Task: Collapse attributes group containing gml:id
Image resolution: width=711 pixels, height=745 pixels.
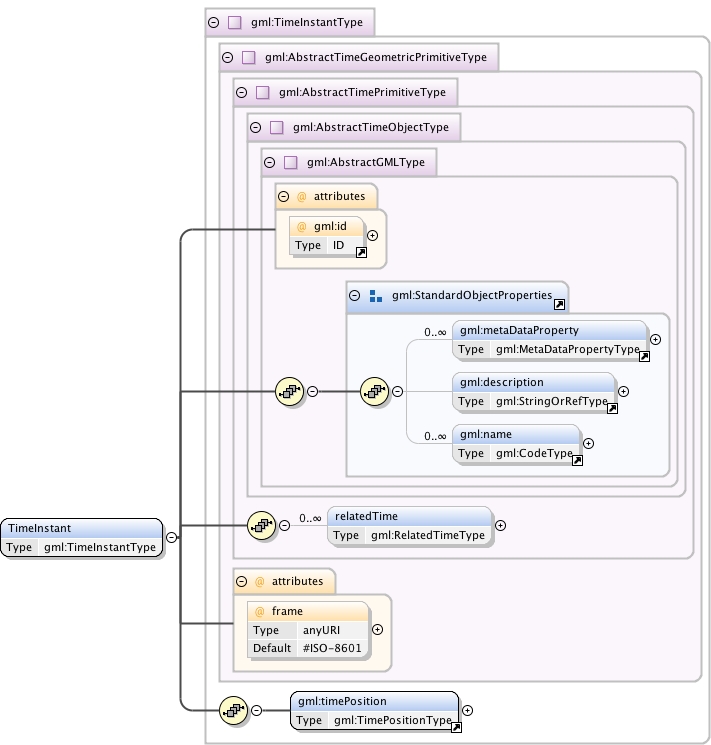Action: coord(284,196)
